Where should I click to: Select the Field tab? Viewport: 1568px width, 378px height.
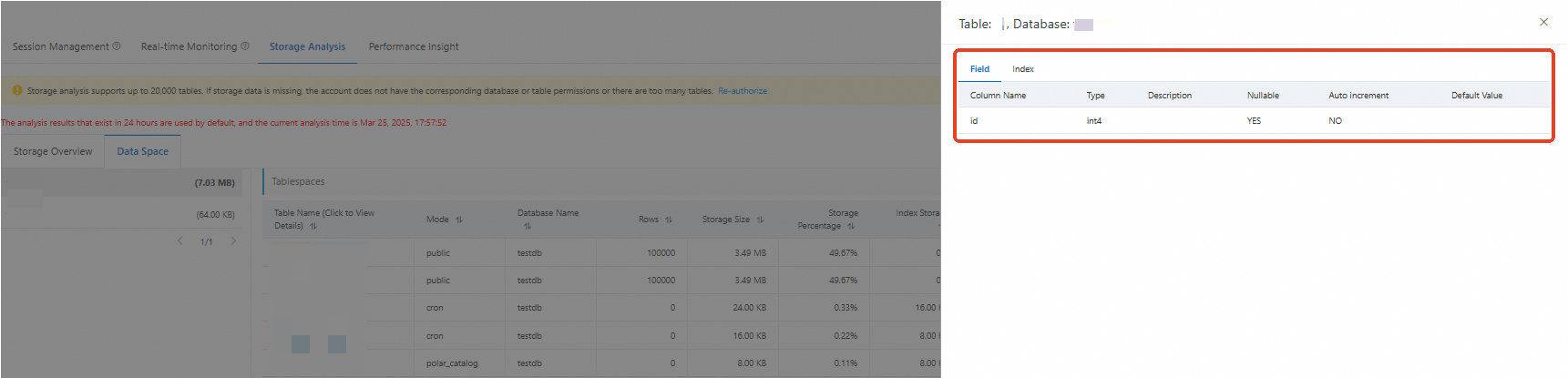pyautogui.click(x=979, y=69)
